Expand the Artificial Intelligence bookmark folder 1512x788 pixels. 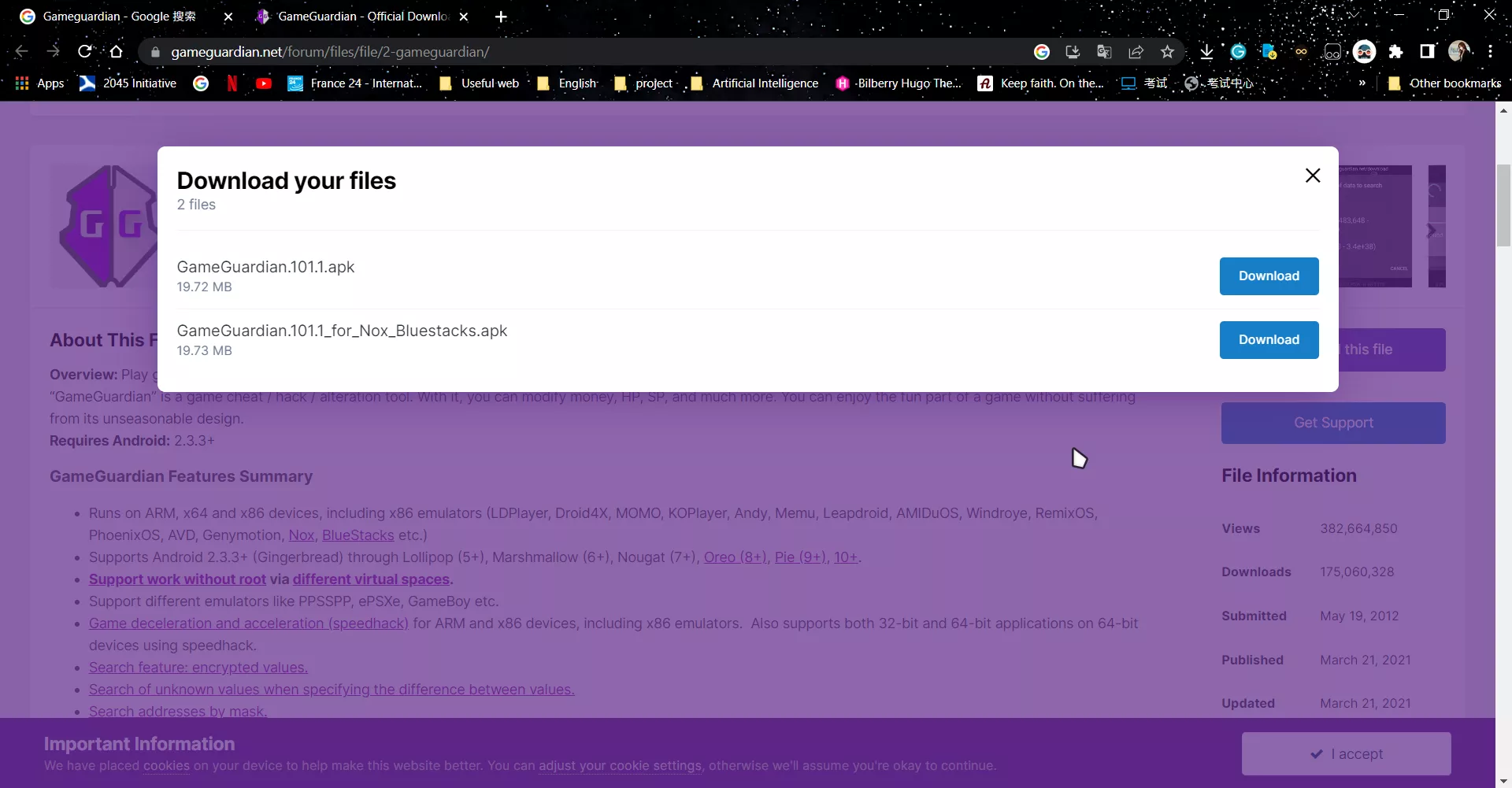click(754, 83)
